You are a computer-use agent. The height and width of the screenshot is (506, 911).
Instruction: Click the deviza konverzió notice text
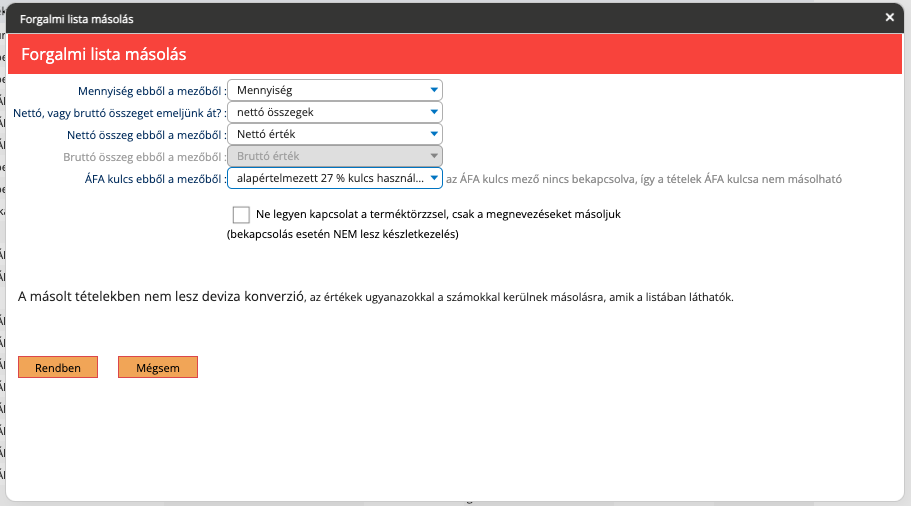376,297
